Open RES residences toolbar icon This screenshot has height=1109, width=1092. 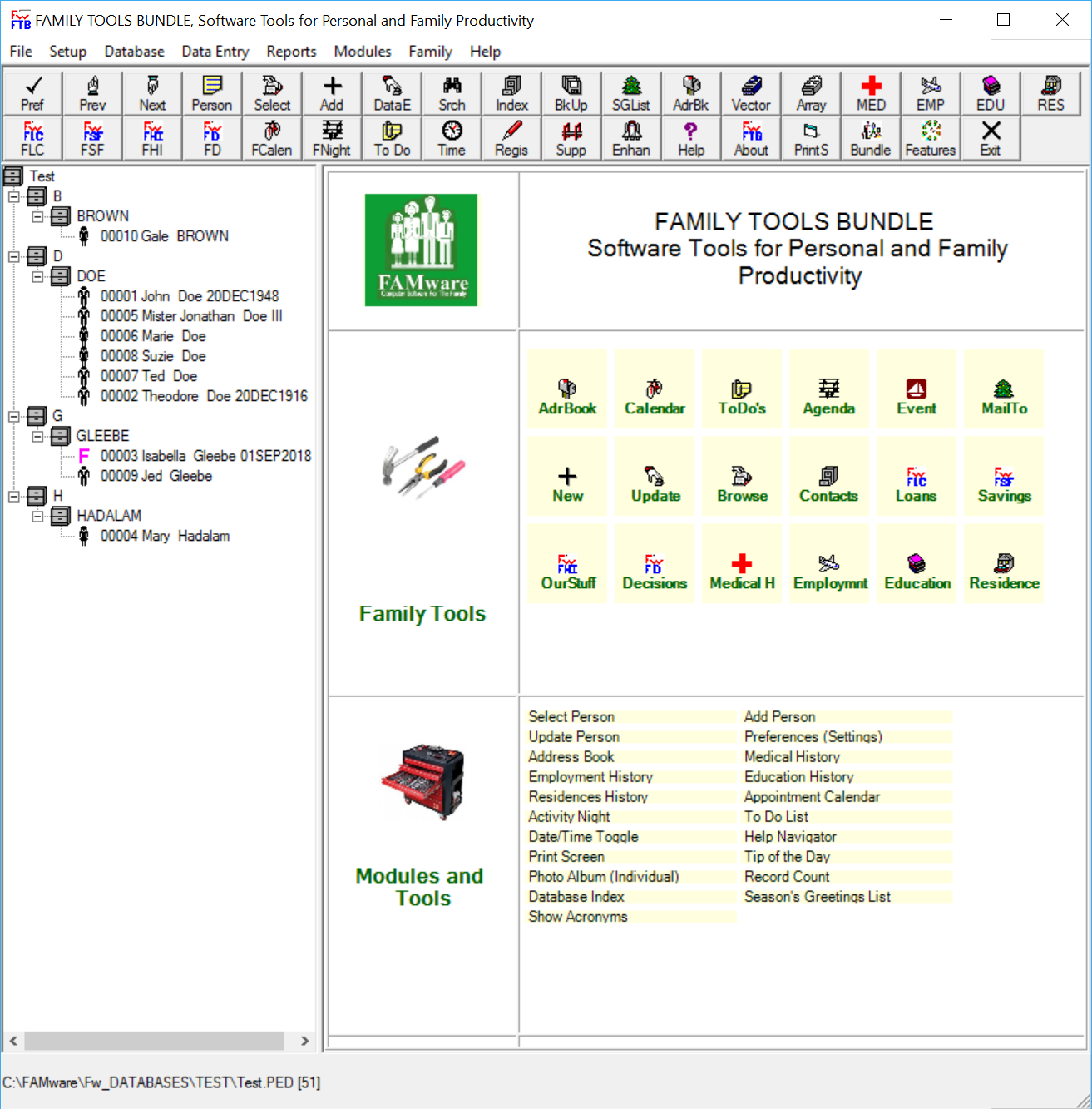pyautogui.click(x=1050, y=93)
